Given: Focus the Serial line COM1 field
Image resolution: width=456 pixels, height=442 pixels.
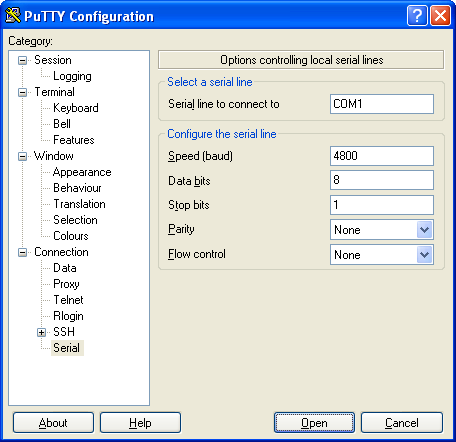Looking at the screenshot, I should click(x=382, y=104).
